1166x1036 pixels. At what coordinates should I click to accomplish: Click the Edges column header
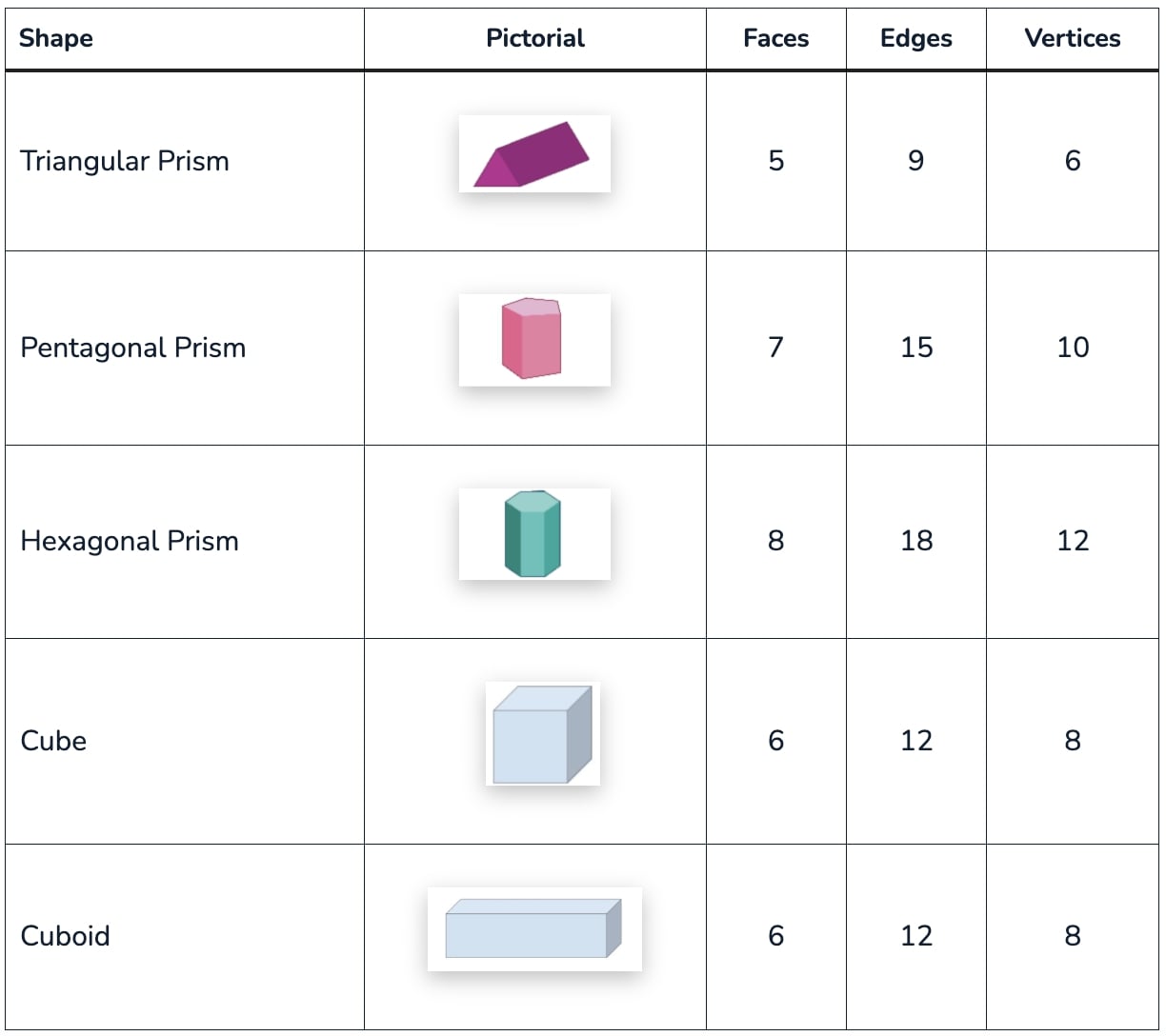click(916, 38)
